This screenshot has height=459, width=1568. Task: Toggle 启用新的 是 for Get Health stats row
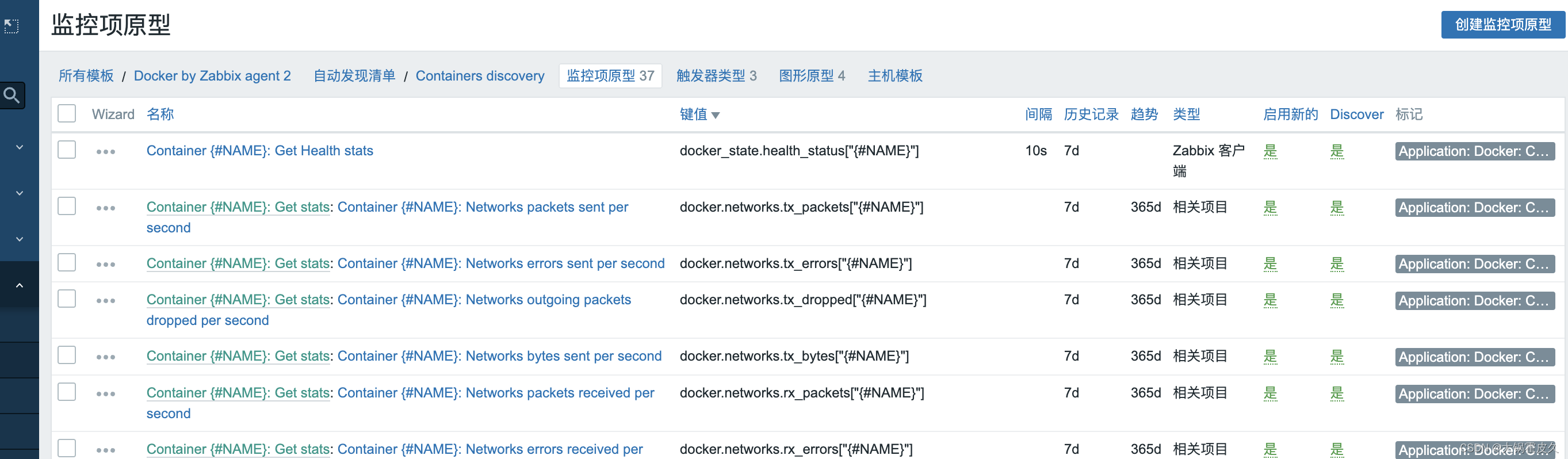1269,151
